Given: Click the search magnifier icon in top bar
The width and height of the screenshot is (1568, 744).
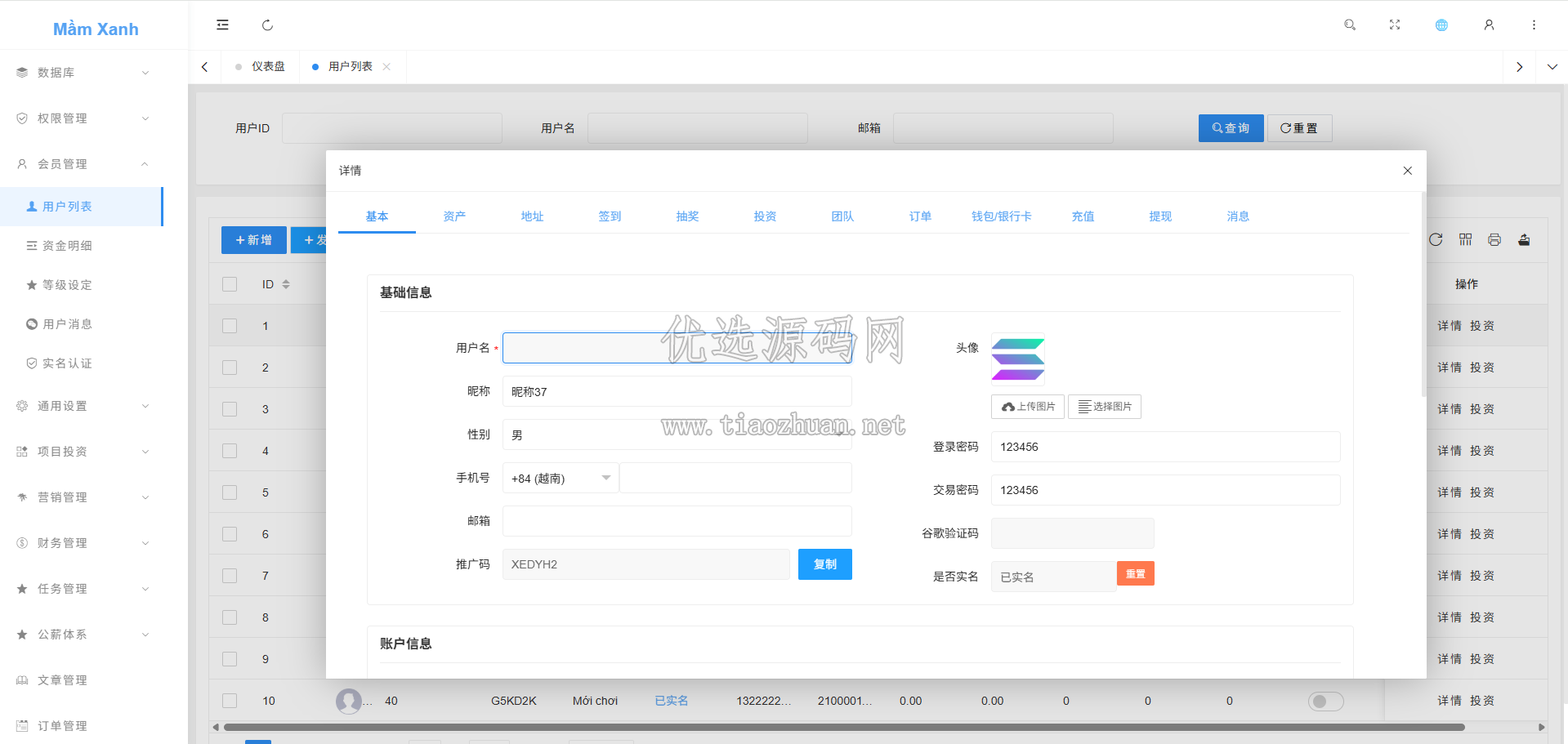Looking at the screenshot, I should click(x=1350, y=25).
